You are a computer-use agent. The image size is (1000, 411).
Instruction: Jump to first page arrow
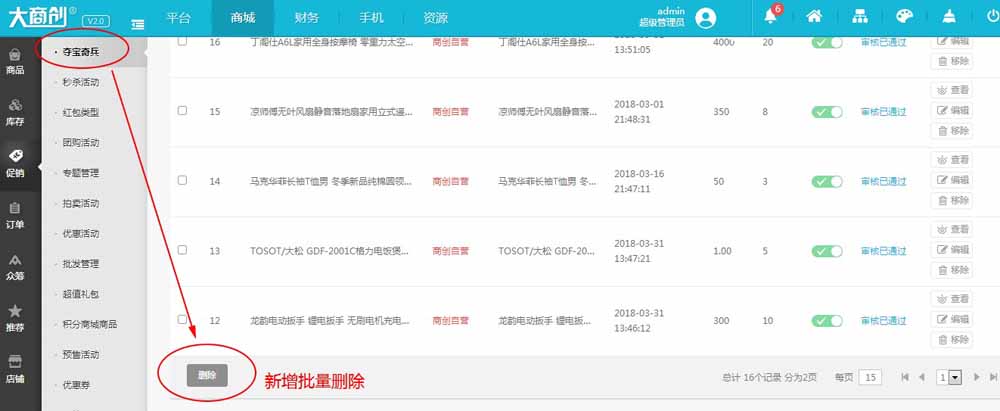coord(906,377)
